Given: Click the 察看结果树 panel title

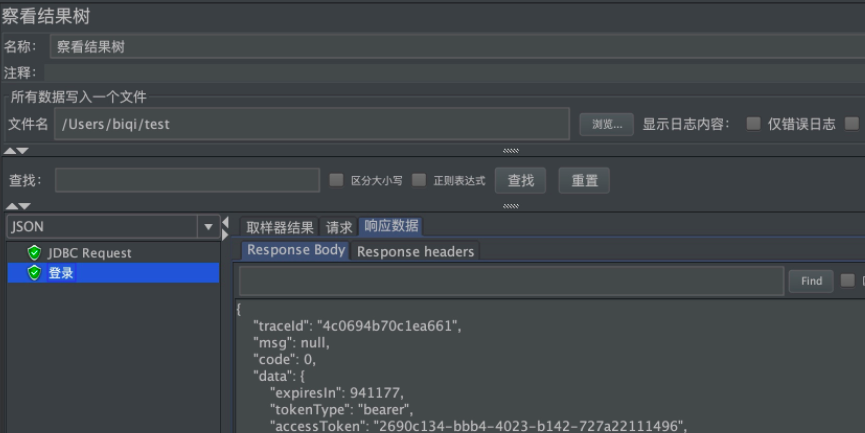Looking at the screenshot, I should [45, 16].
